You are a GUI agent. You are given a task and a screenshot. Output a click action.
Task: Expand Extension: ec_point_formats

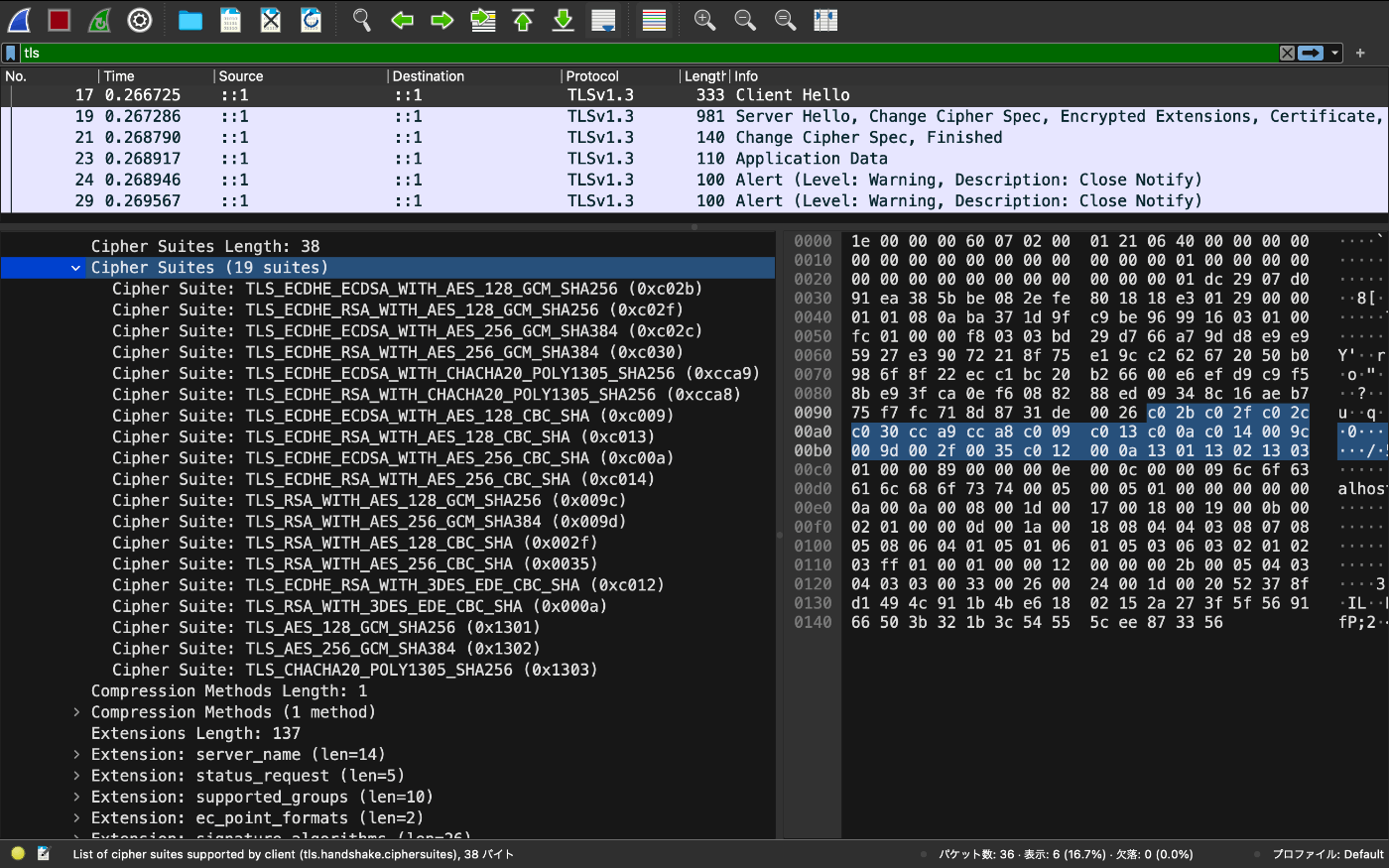(75, 818)
